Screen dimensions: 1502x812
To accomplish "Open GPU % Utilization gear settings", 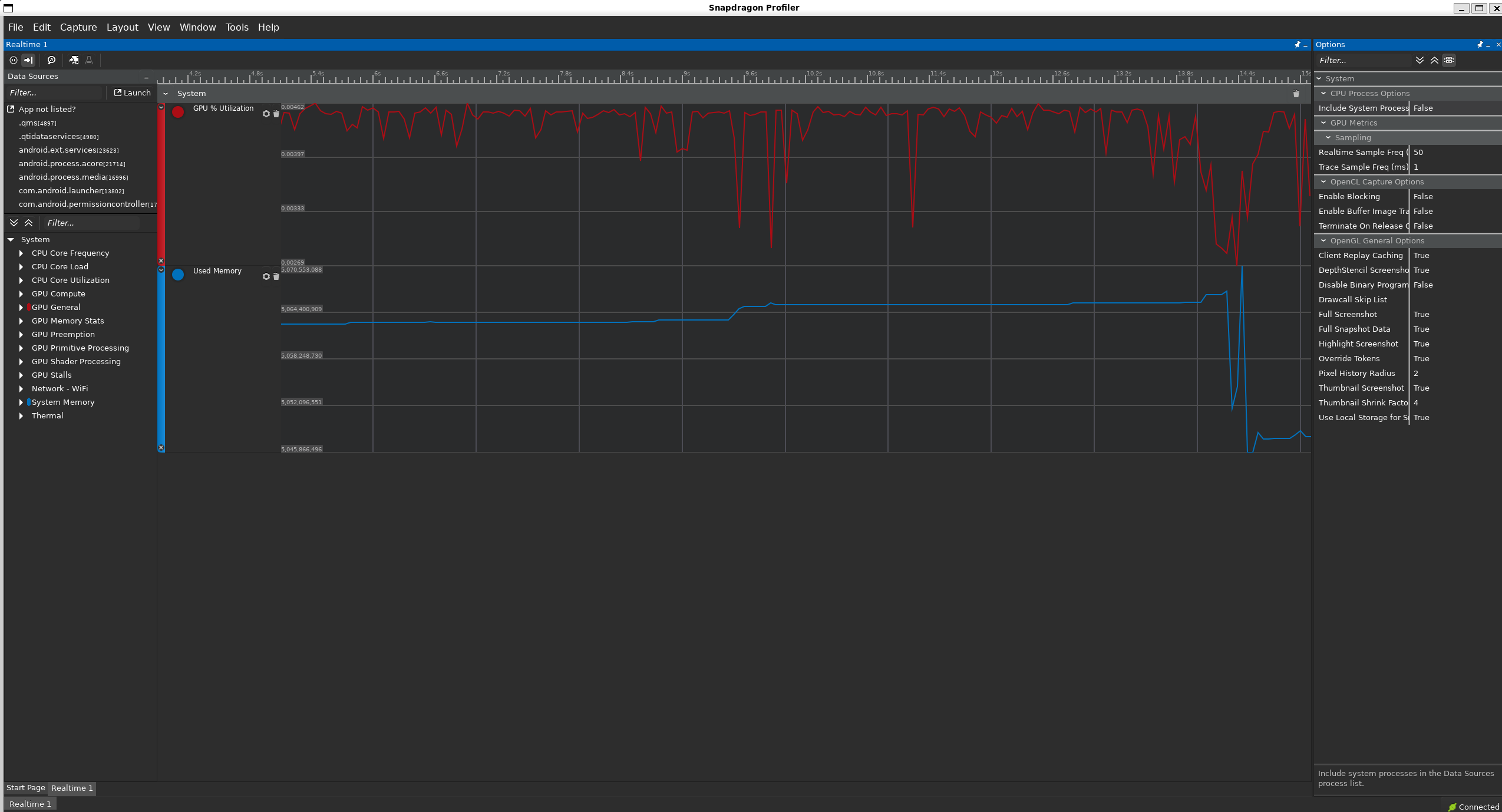I will click(x=266, y=114).
